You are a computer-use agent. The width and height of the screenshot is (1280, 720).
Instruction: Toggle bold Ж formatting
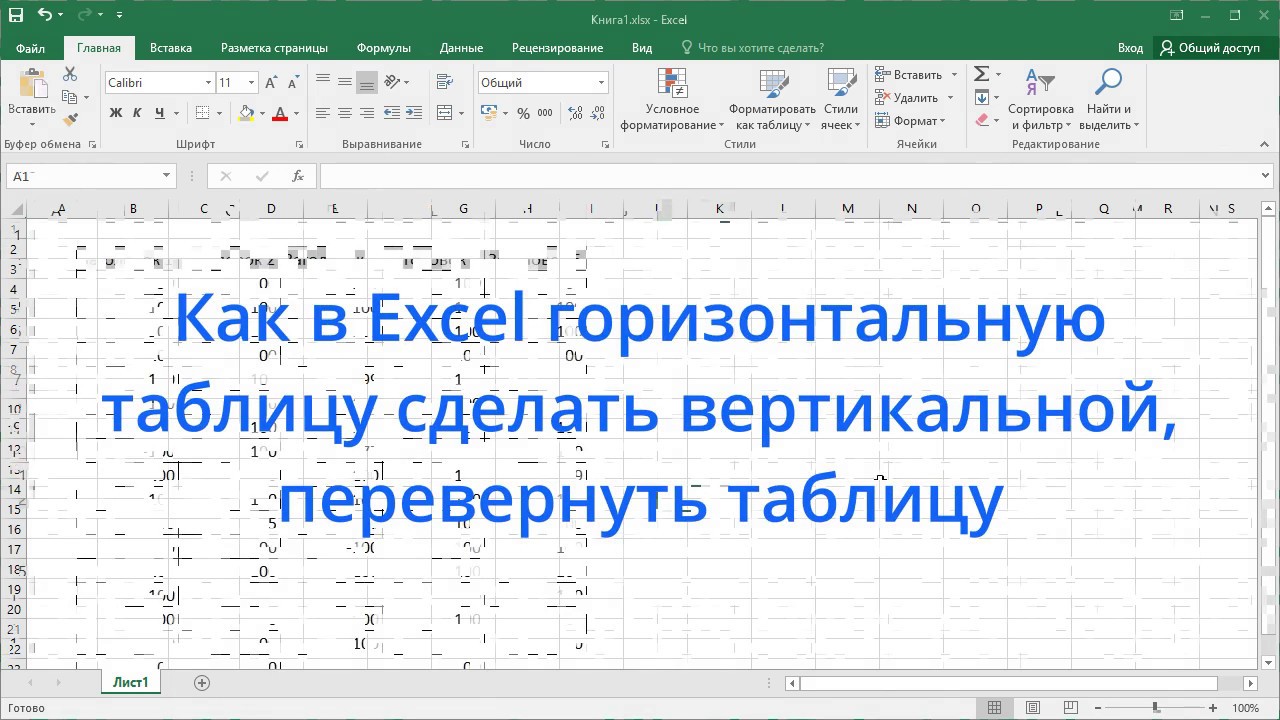(116, 113)
